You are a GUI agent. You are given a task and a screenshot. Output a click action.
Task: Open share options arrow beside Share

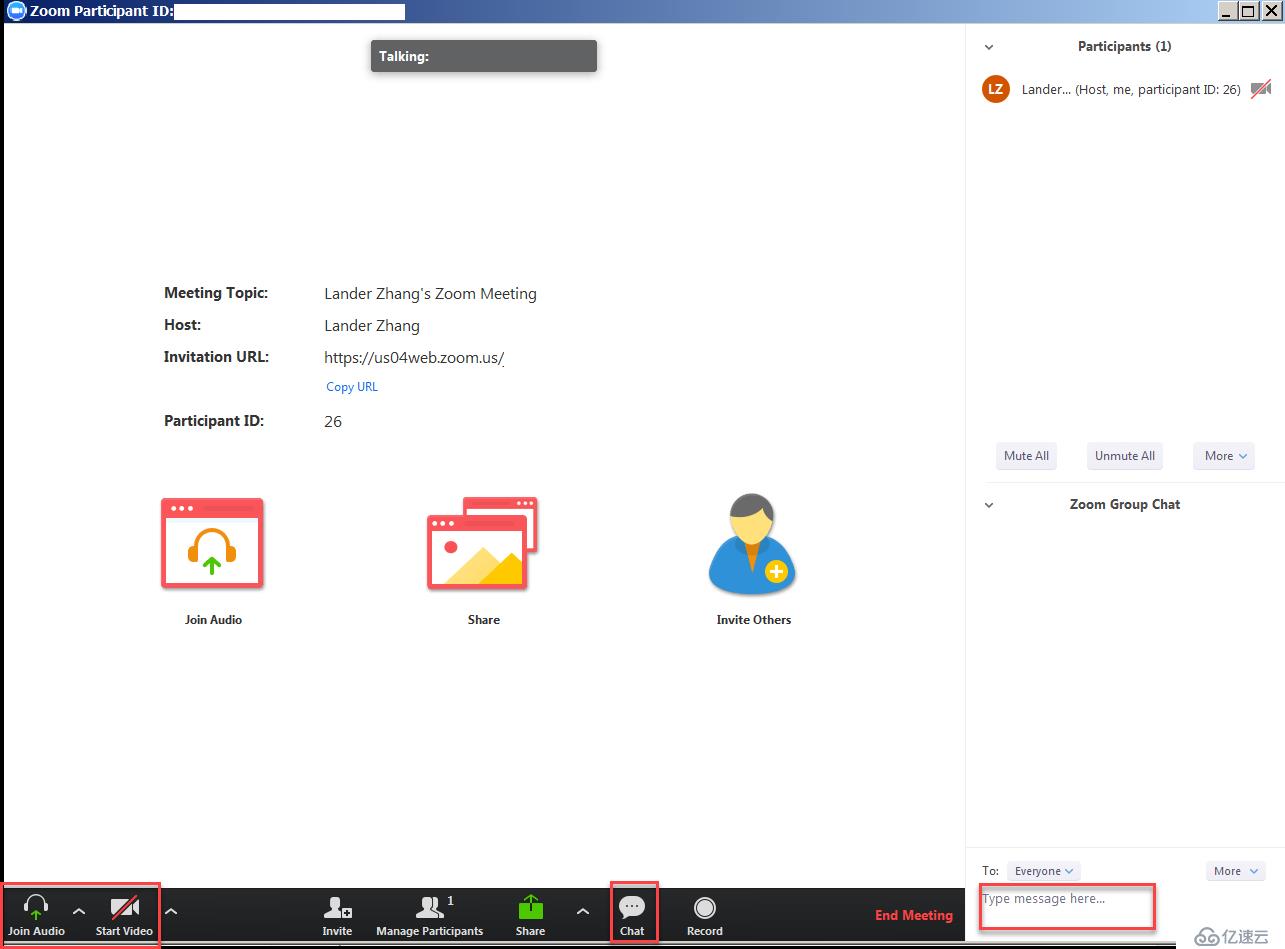point(583,911)
